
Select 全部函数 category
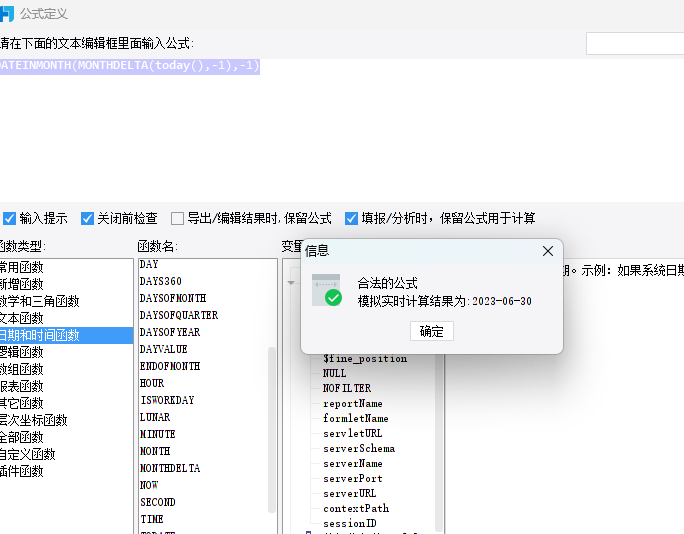click(66, 437)
